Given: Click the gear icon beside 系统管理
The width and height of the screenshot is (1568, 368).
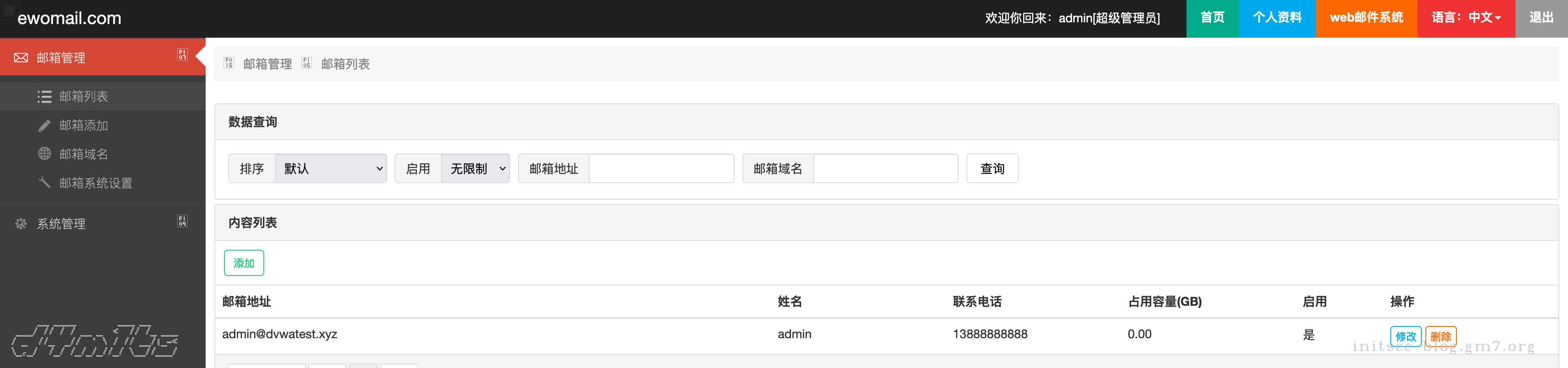Looking at the screenshot, I should click(21, 223).
